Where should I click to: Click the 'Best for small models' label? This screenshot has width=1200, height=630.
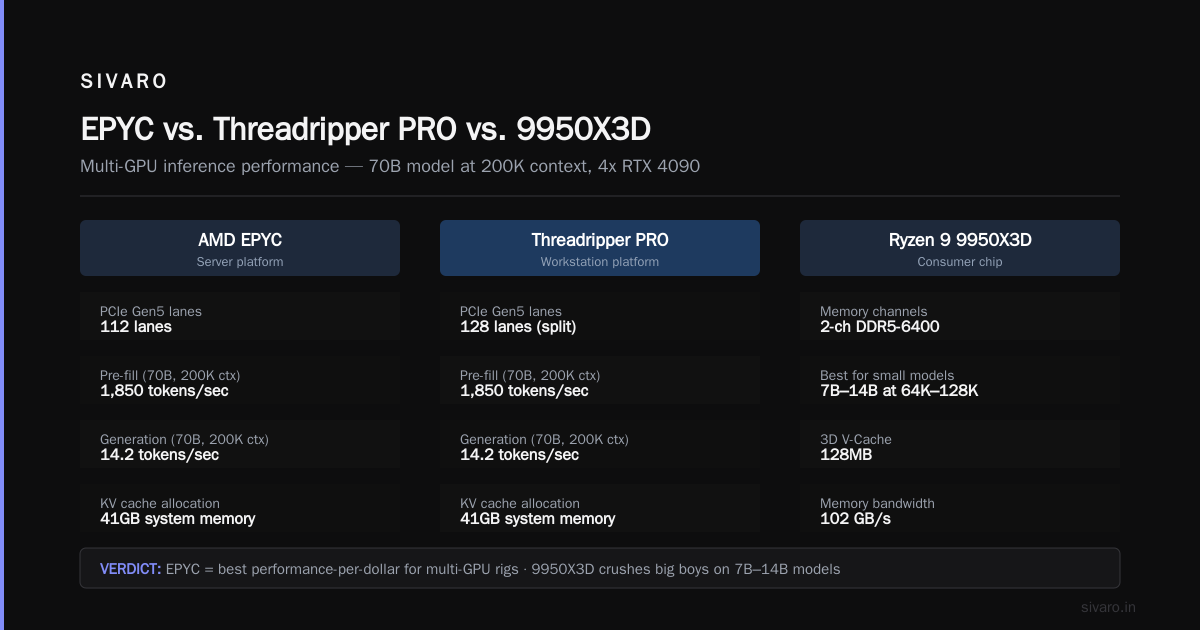[x=887, y=375]
